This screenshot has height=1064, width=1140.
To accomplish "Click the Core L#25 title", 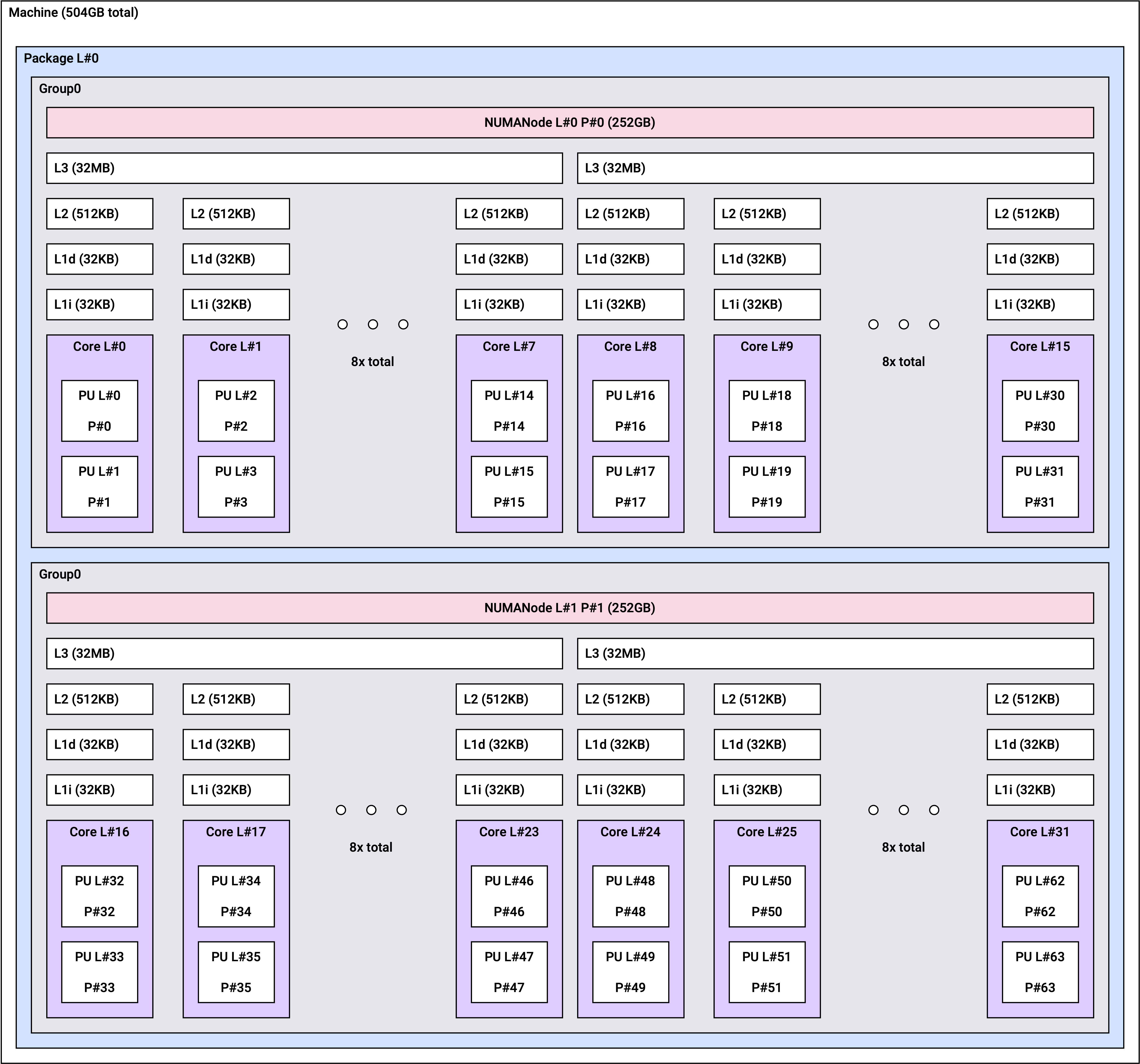I will pos(767,832).
